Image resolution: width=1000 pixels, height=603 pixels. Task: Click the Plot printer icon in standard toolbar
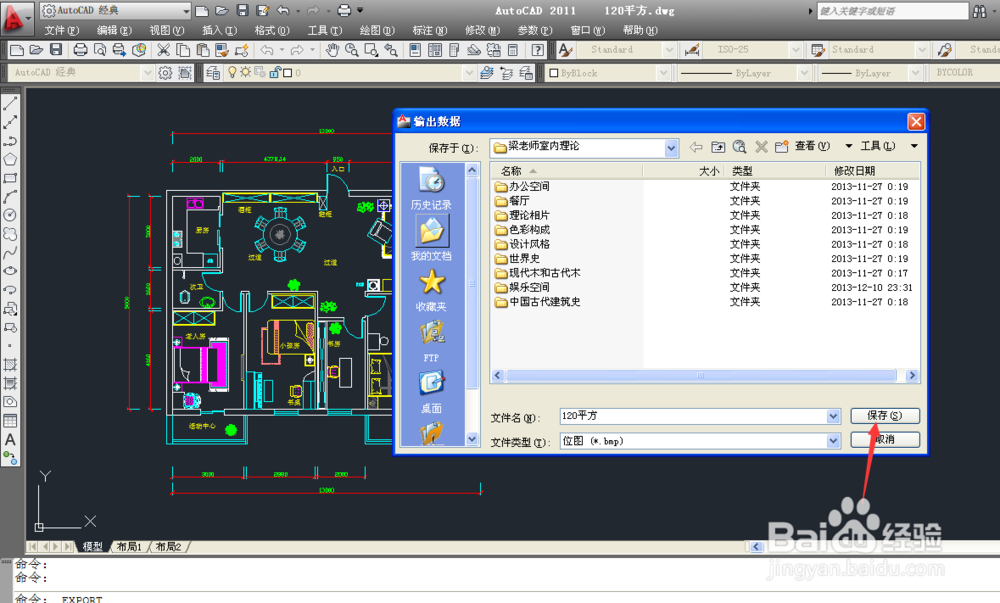(x=80, y=50)
